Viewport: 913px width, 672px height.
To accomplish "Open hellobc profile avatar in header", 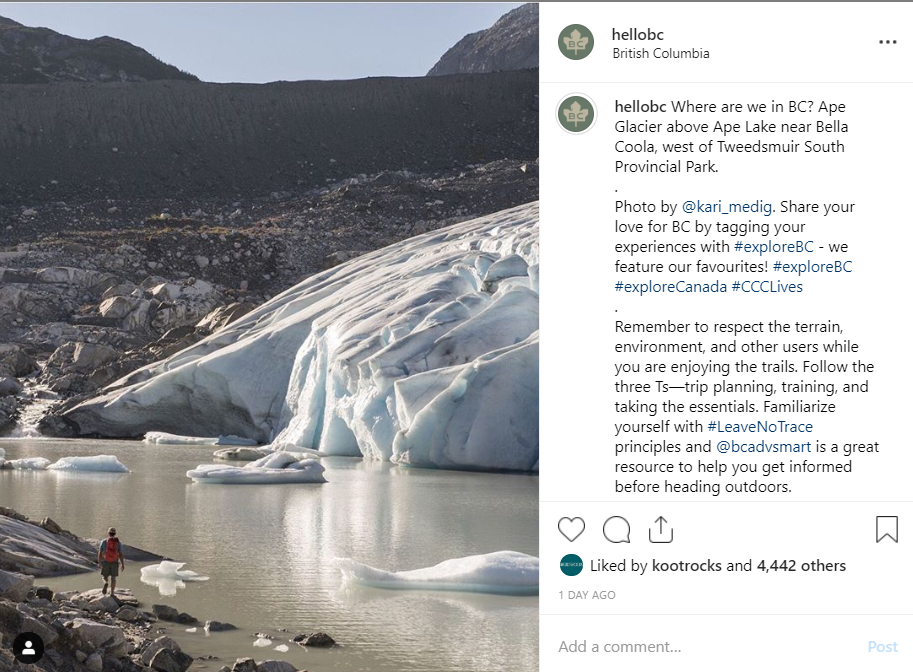I will click(576, 42).
